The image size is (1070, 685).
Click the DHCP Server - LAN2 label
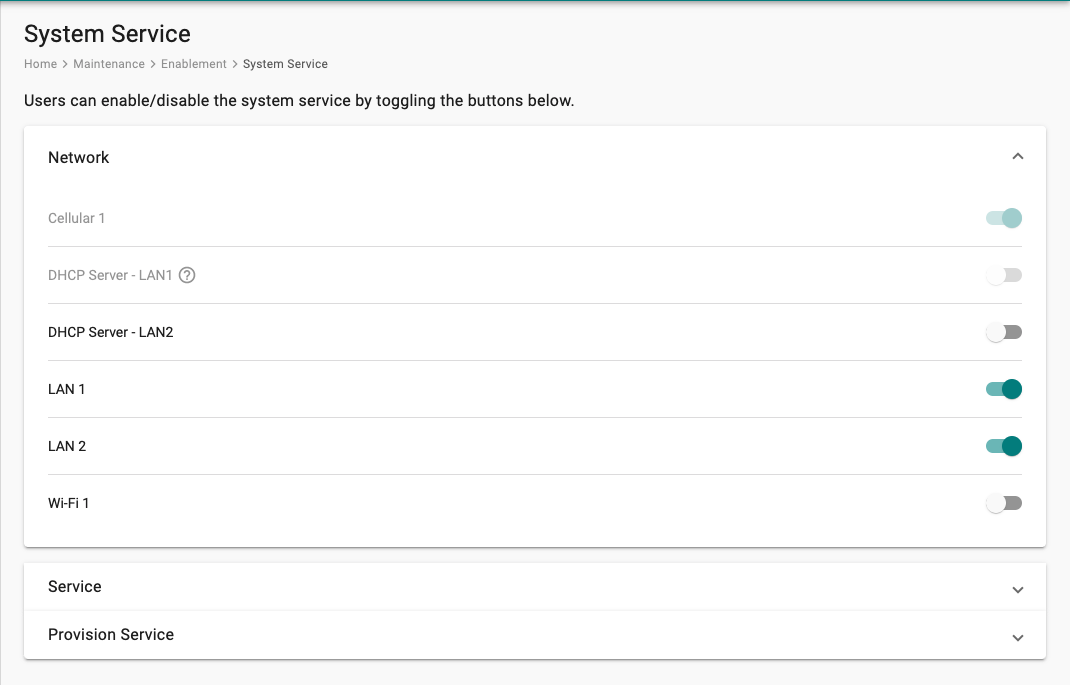(111, 332)
